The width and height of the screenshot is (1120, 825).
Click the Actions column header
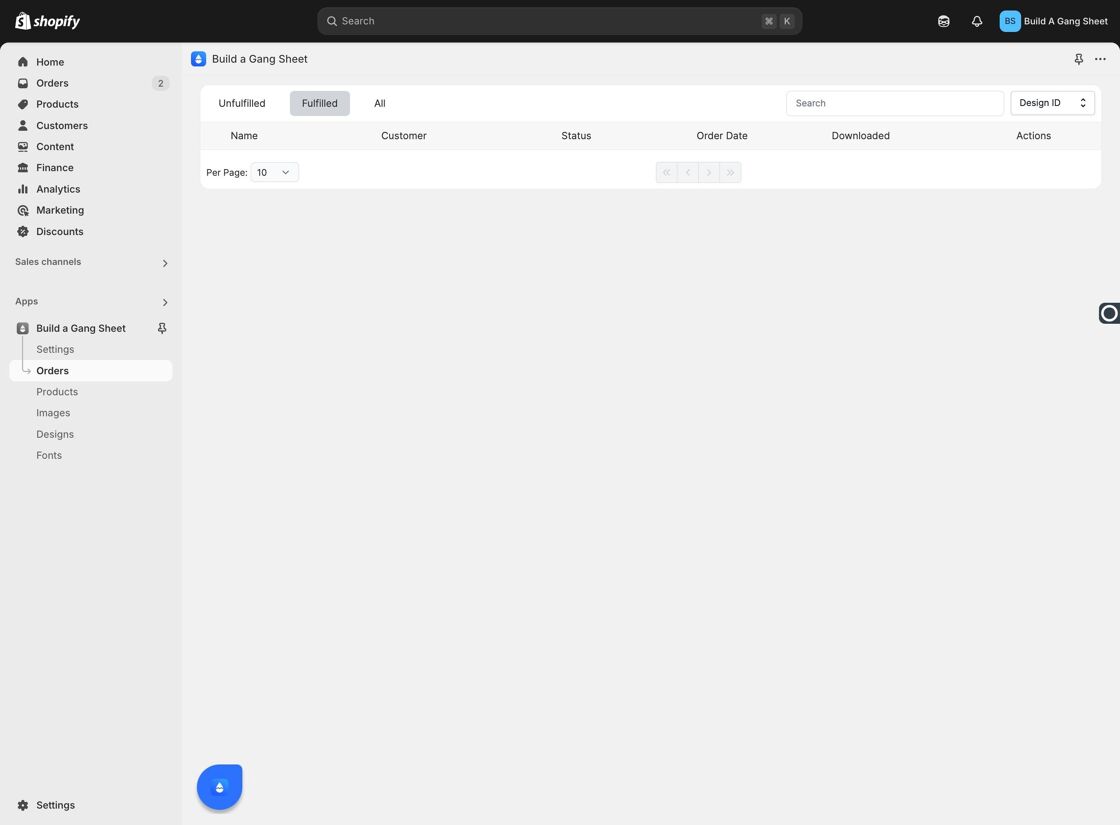1033,136
